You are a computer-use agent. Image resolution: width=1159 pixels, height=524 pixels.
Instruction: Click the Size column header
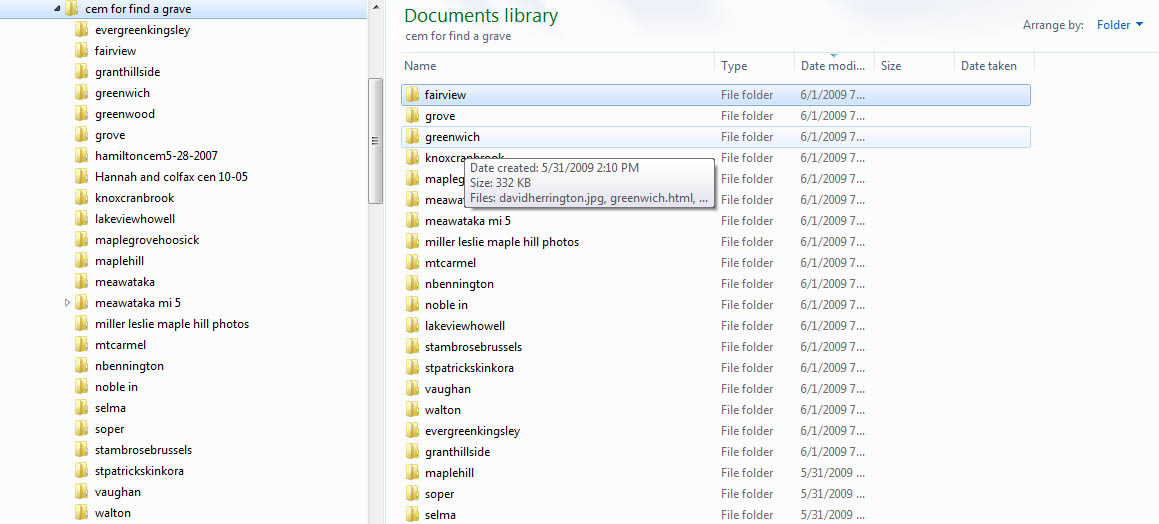pos(890,66)
